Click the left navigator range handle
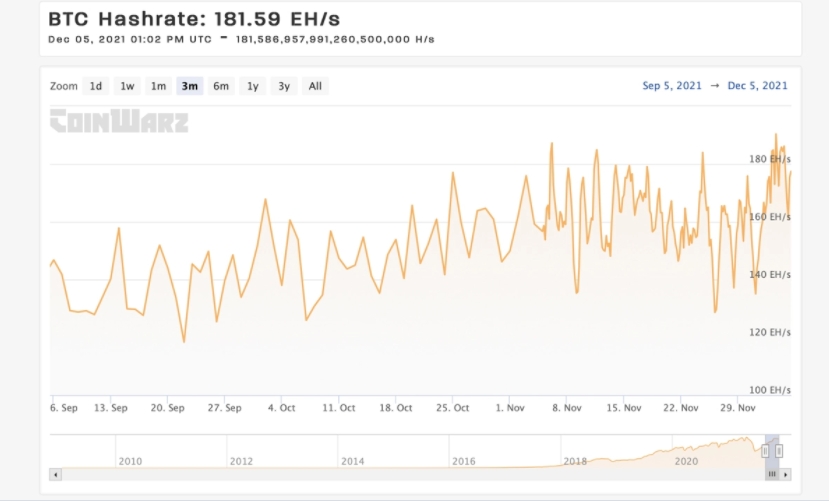The width and height of the screenshot is (829, 501). point(765,451)
